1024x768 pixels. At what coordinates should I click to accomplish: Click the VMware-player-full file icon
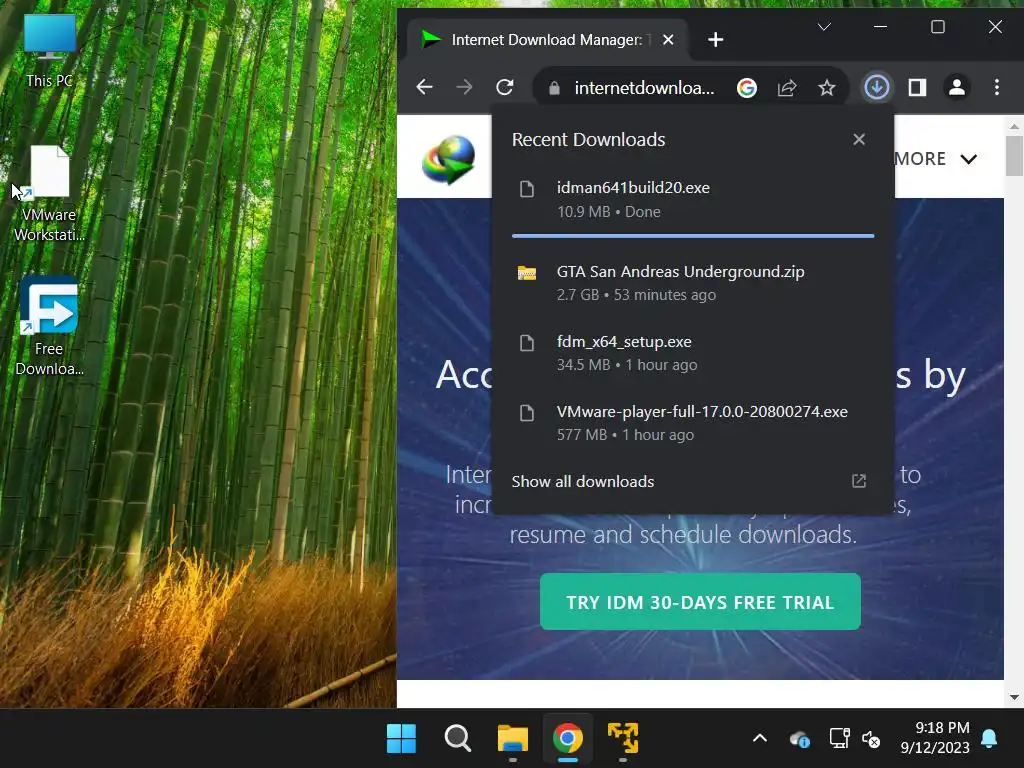(x=526, y=413)
